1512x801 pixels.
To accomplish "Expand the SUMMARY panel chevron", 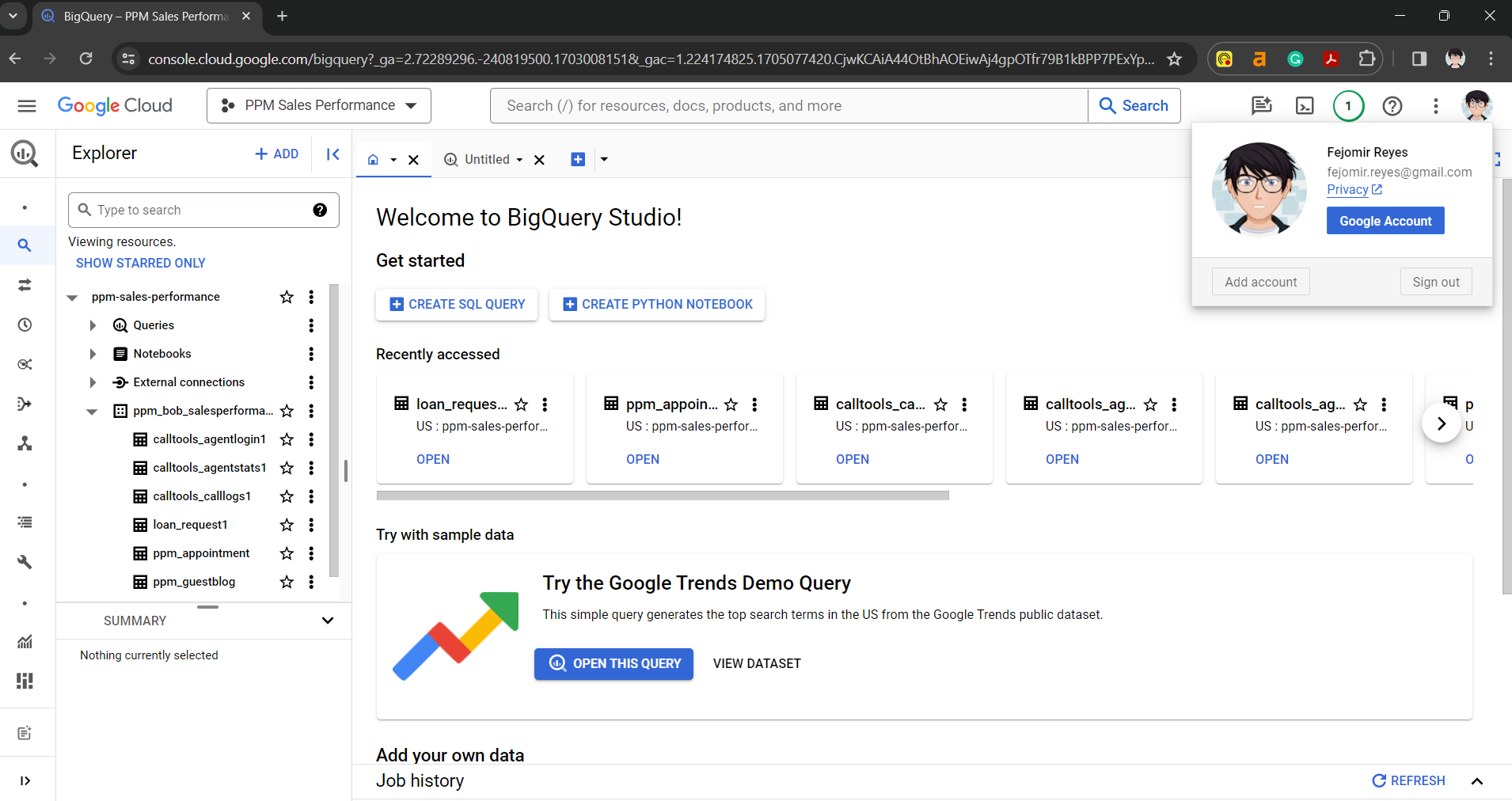I will 328,621.
